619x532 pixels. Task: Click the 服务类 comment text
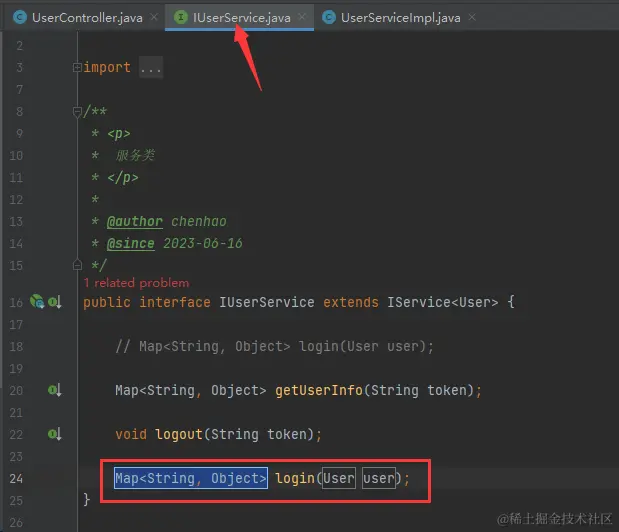tap(135, 155)
